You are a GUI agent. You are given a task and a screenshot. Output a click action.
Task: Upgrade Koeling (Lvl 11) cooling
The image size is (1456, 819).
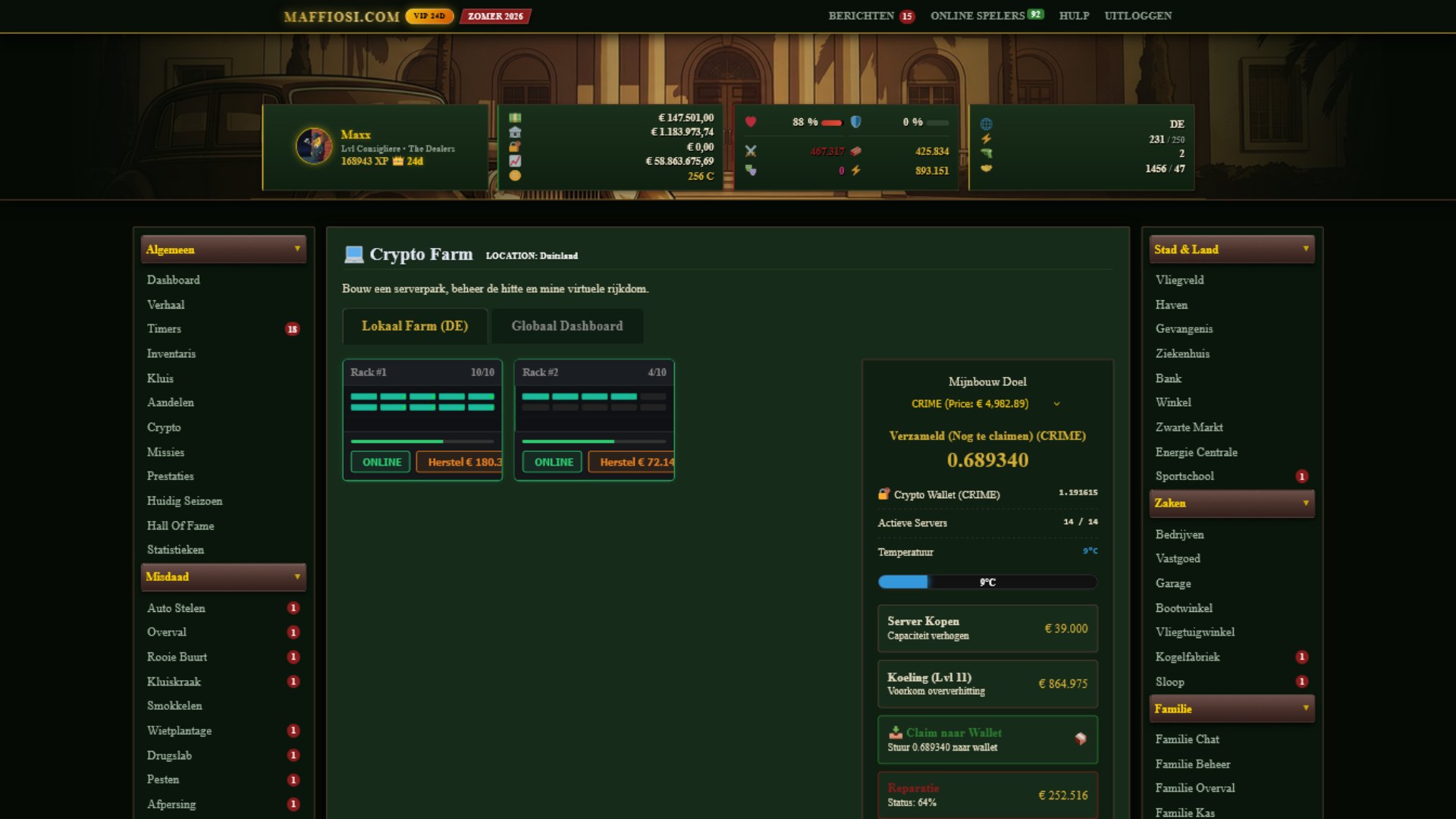click(x=987, y=683)
